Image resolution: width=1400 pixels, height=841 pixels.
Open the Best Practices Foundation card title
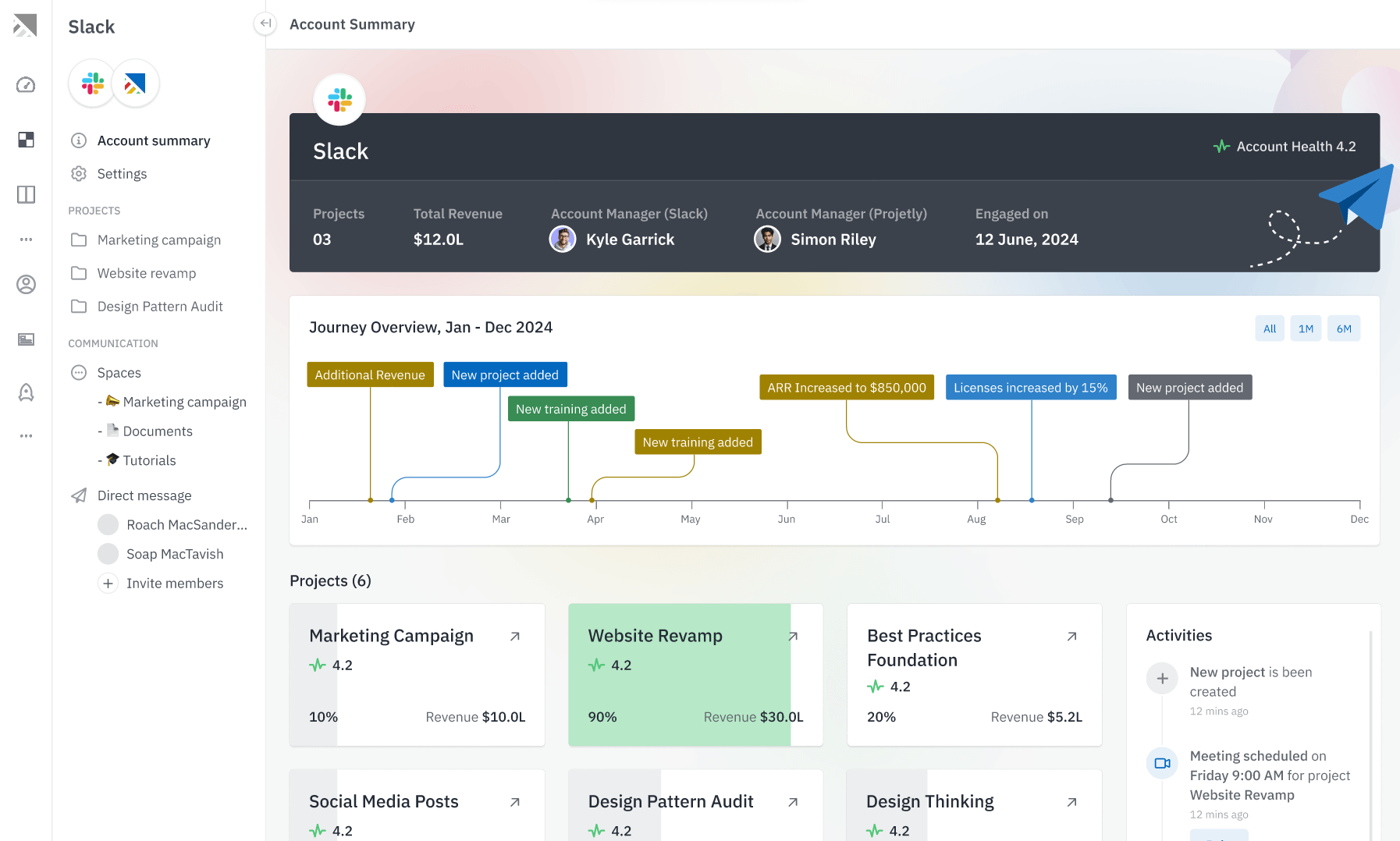point(924,648)
